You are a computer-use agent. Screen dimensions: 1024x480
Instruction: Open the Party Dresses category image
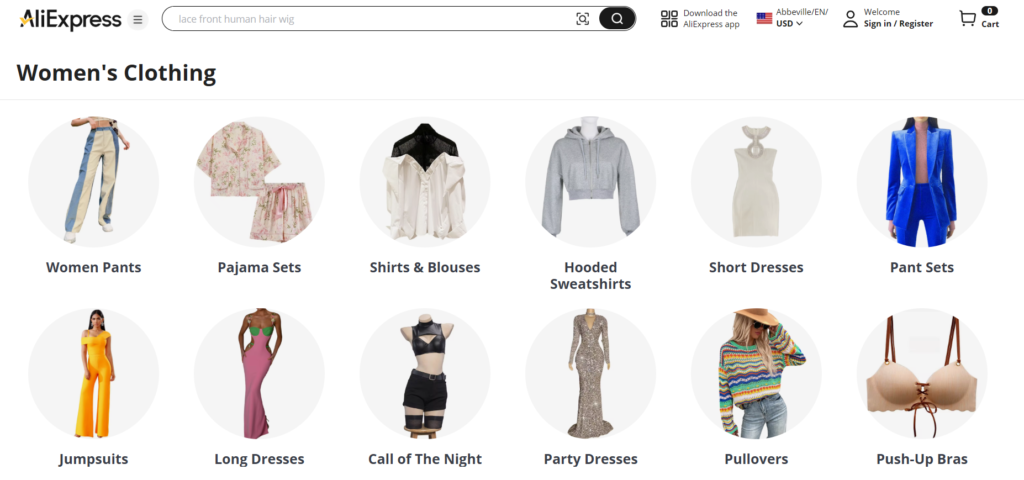[x=590, y=374]
